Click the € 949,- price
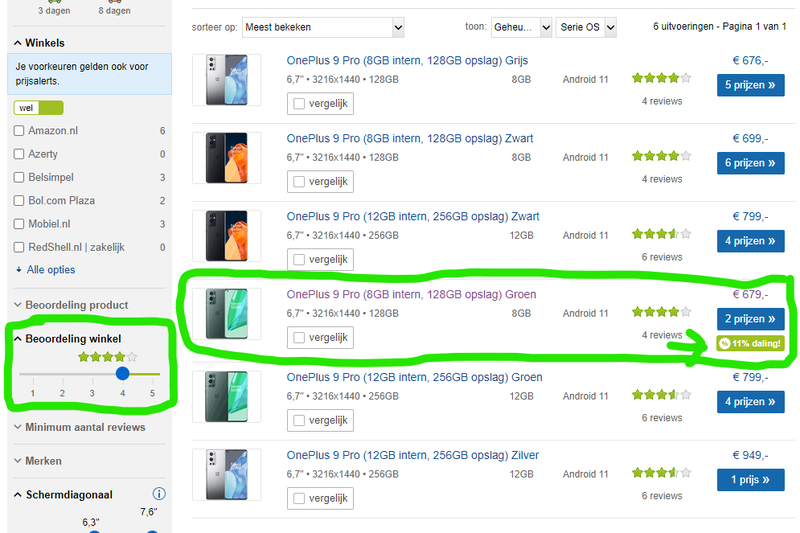The image size is (800, 533). pos(750,455)
